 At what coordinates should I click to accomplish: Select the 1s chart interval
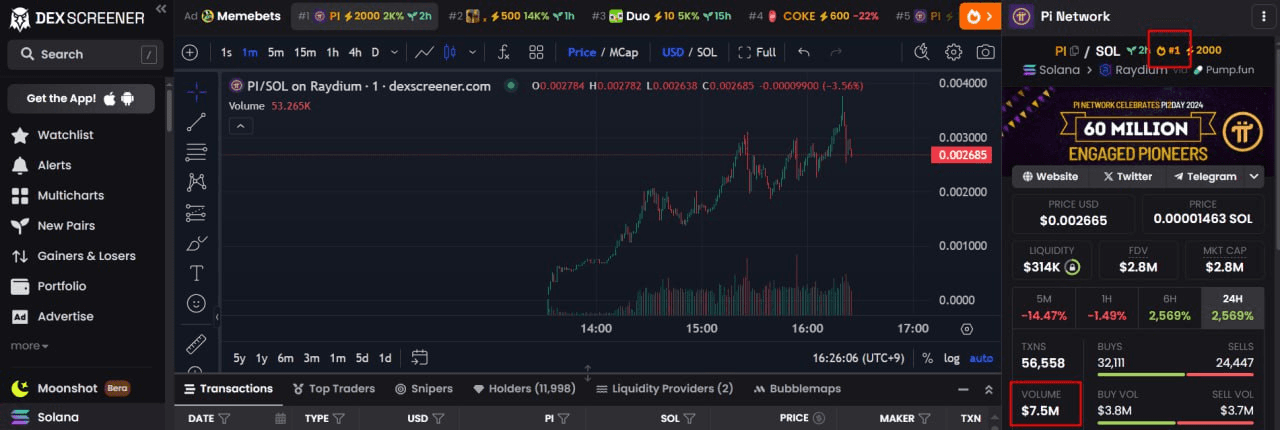(x=226, y=52)
